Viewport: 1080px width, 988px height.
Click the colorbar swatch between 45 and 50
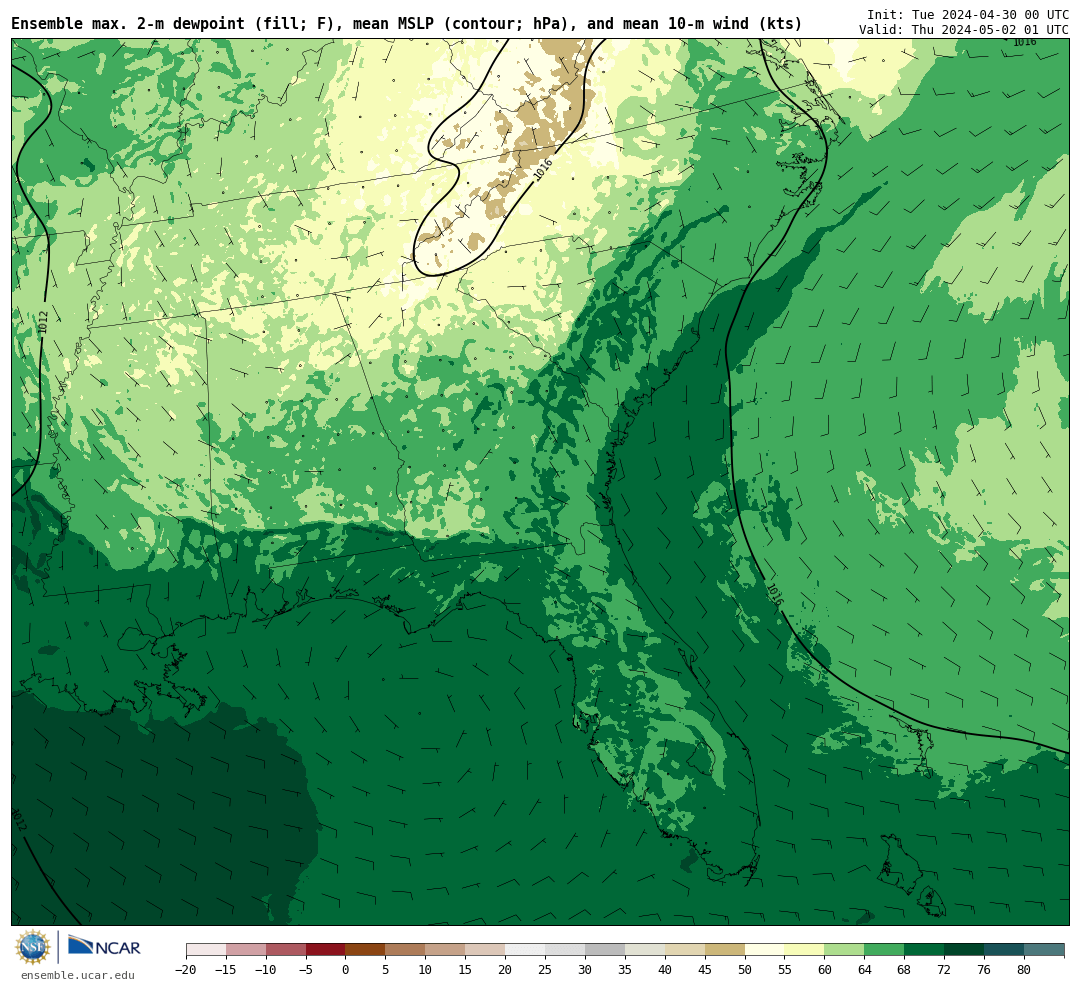(725, 950)
